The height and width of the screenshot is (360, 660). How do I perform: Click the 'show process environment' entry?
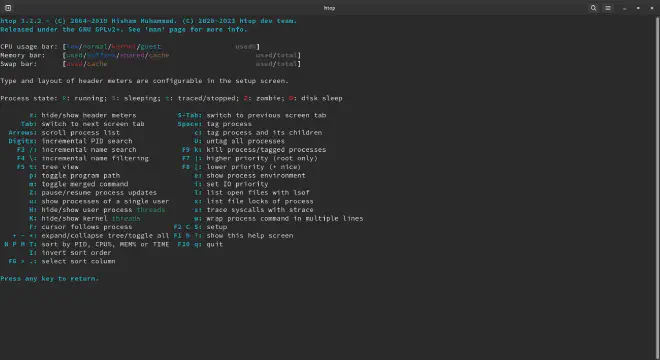[256, 175]
